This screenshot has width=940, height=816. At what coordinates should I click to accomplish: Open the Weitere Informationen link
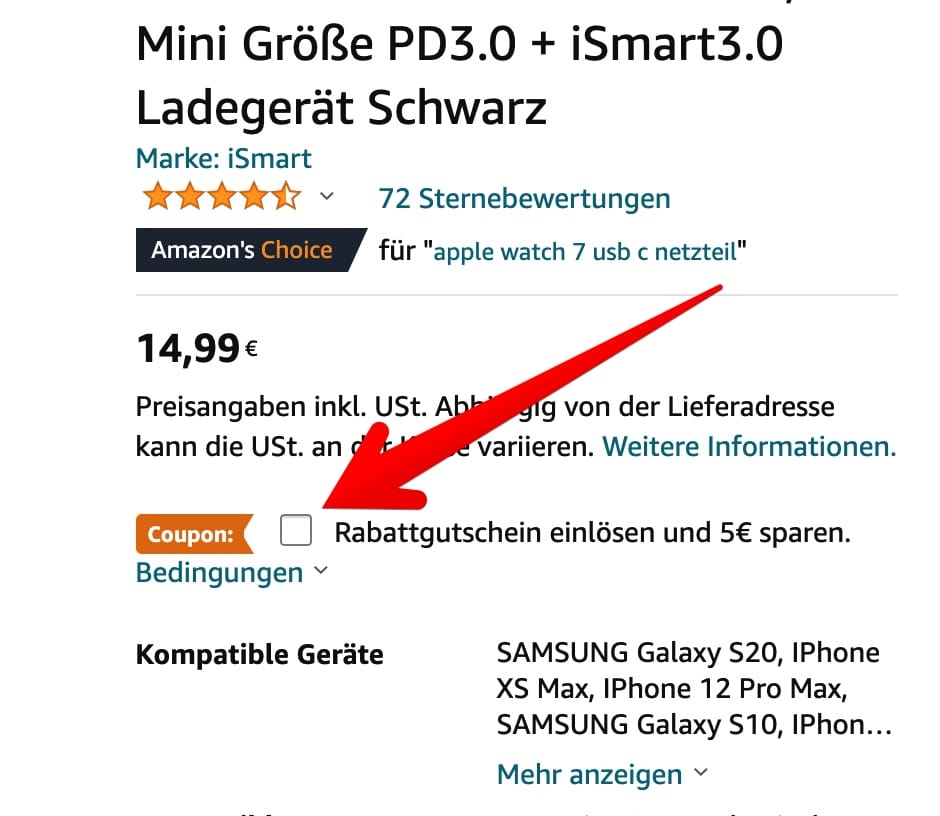pyautogui.click(x=749, y=447)
